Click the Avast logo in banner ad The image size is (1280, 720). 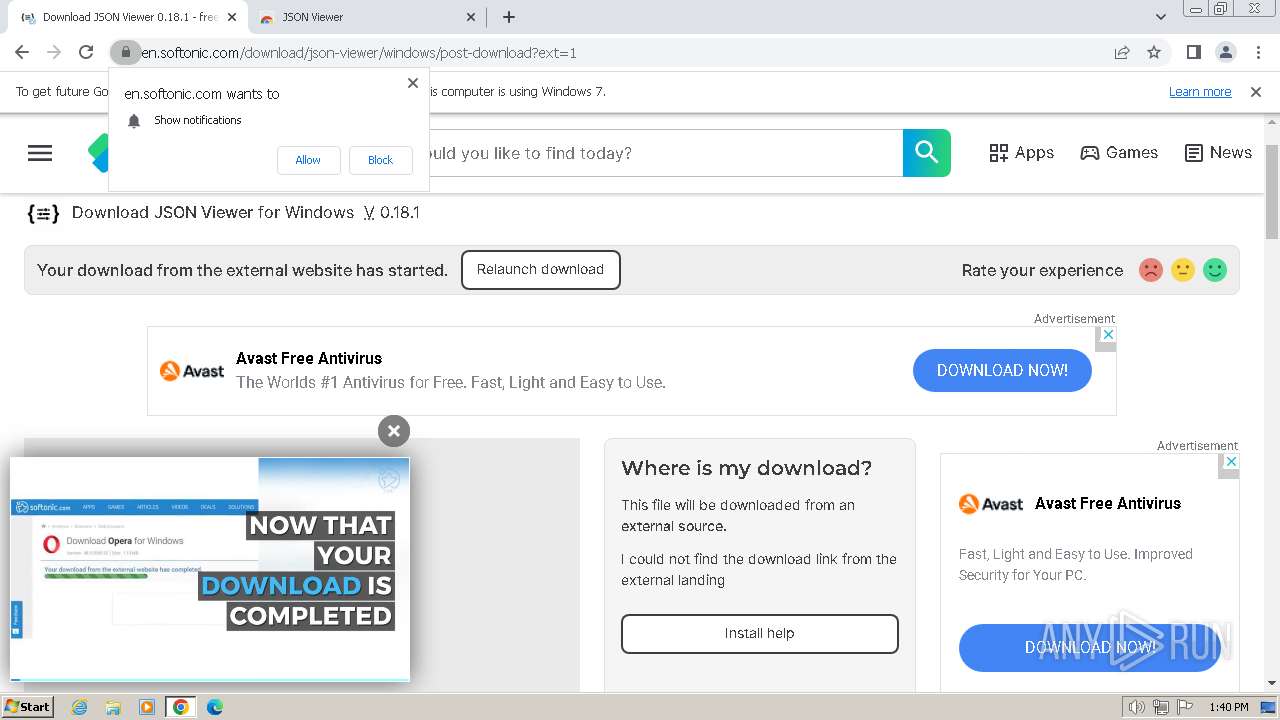(192, 371)
